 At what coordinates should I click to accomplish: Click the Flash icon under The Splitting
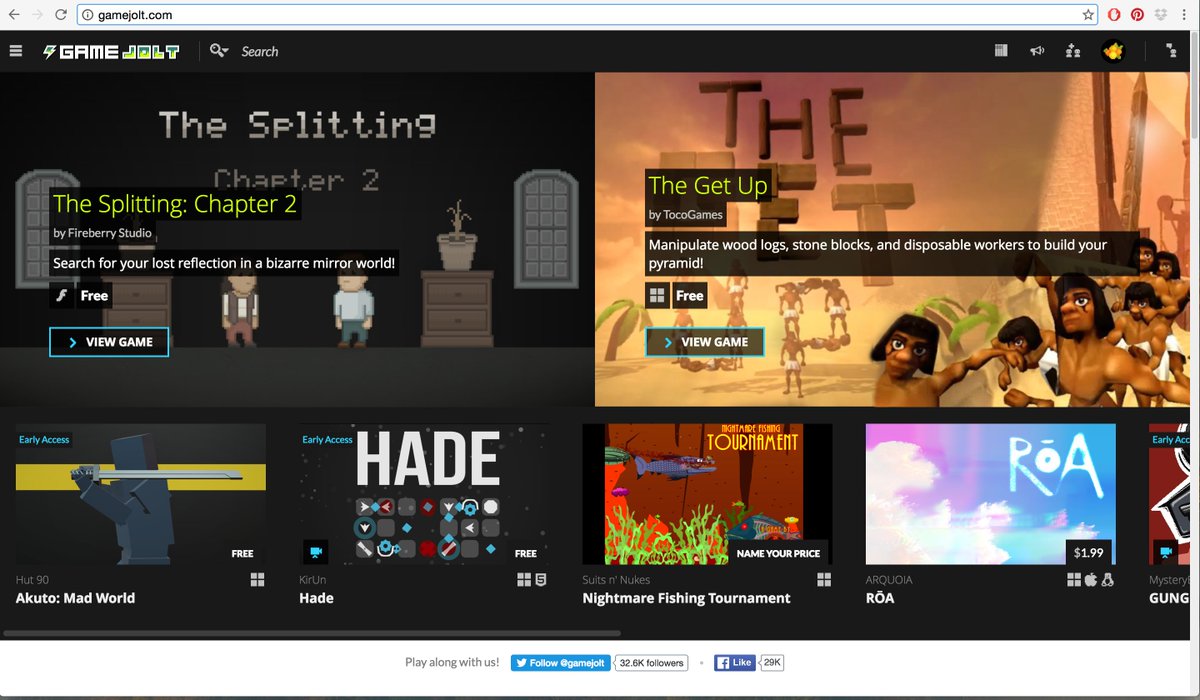point(61,296)
